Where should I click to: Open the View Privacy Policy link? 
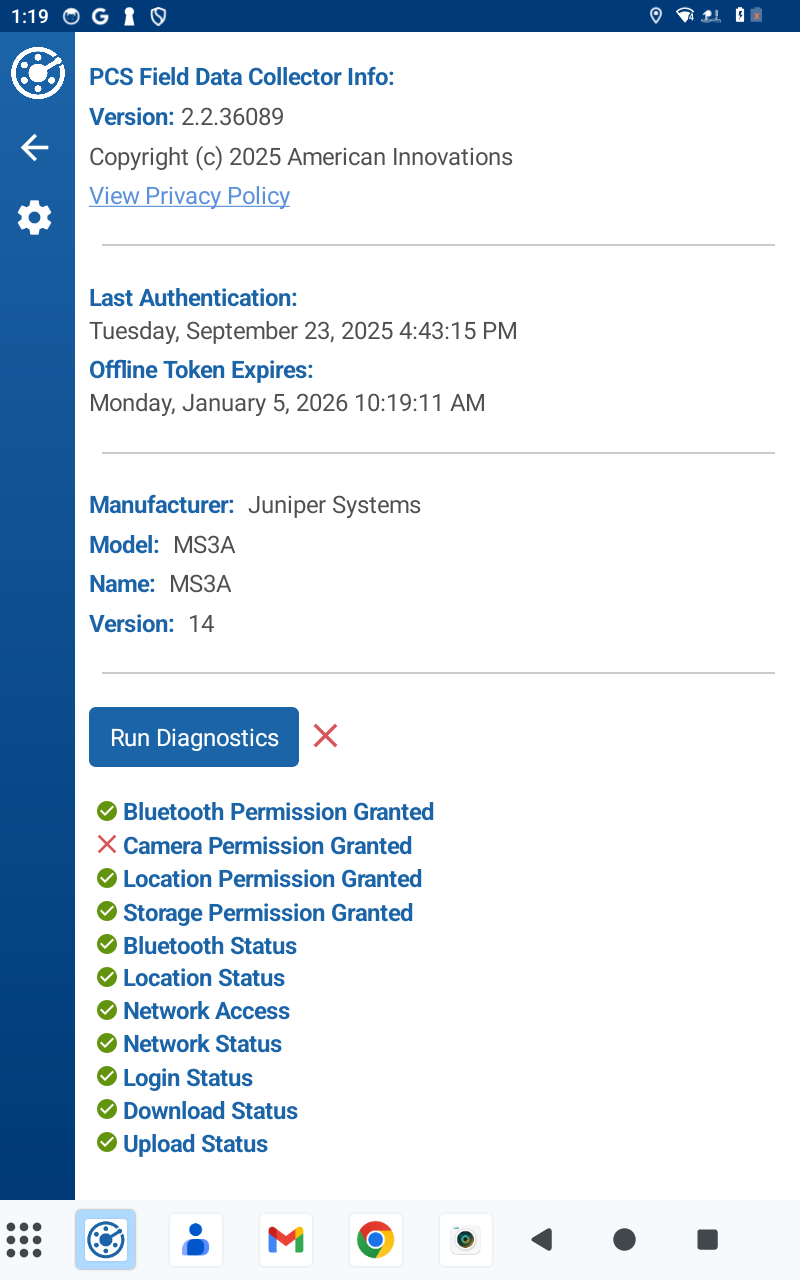click(x=190, y=196)
